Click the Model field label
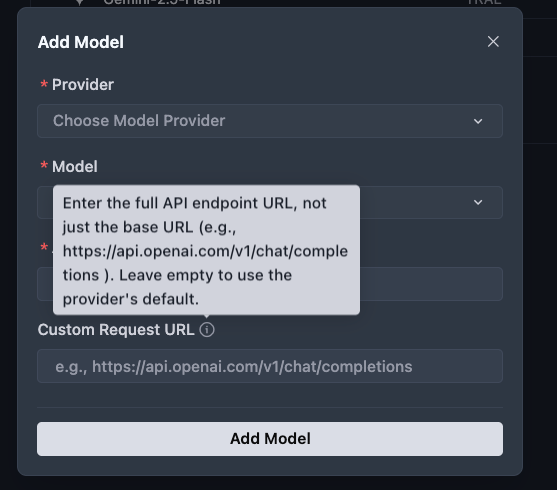The image size is (557, 490). (75, 166)
